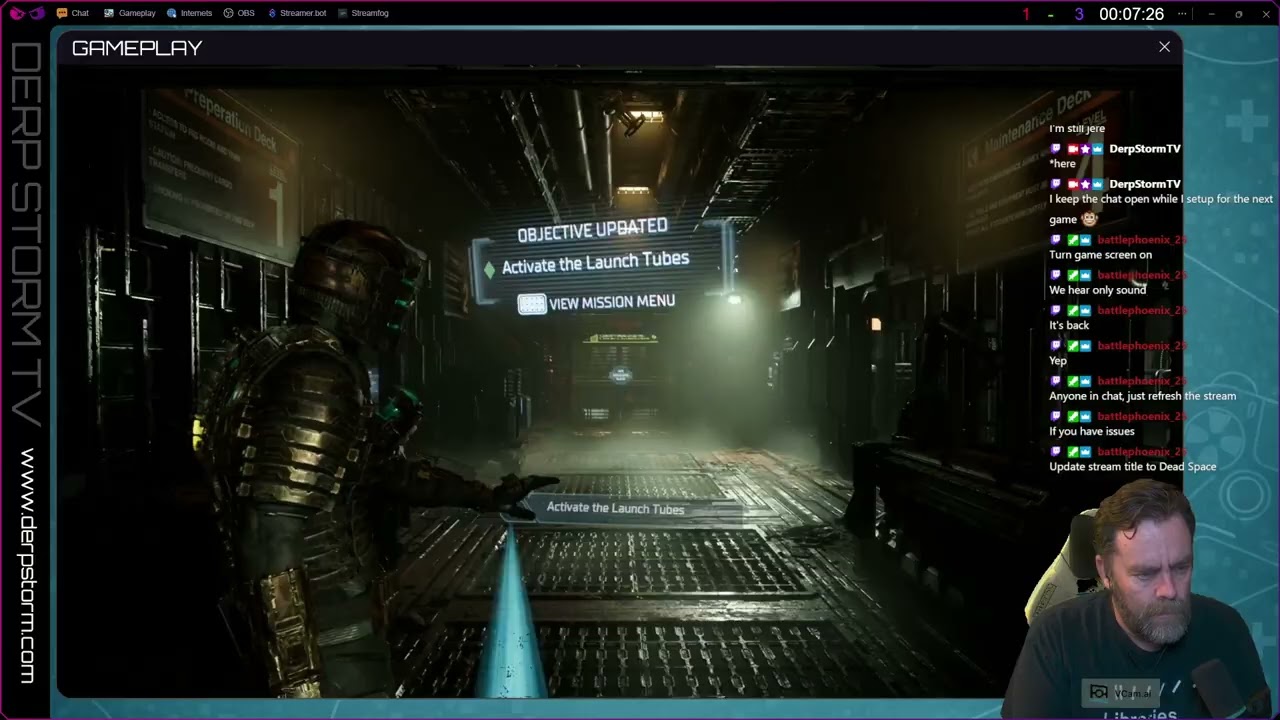The height and width of the screenshot is (720, 1280).
Task: Open the Chat tab in top bar
Action: (73, 13)
